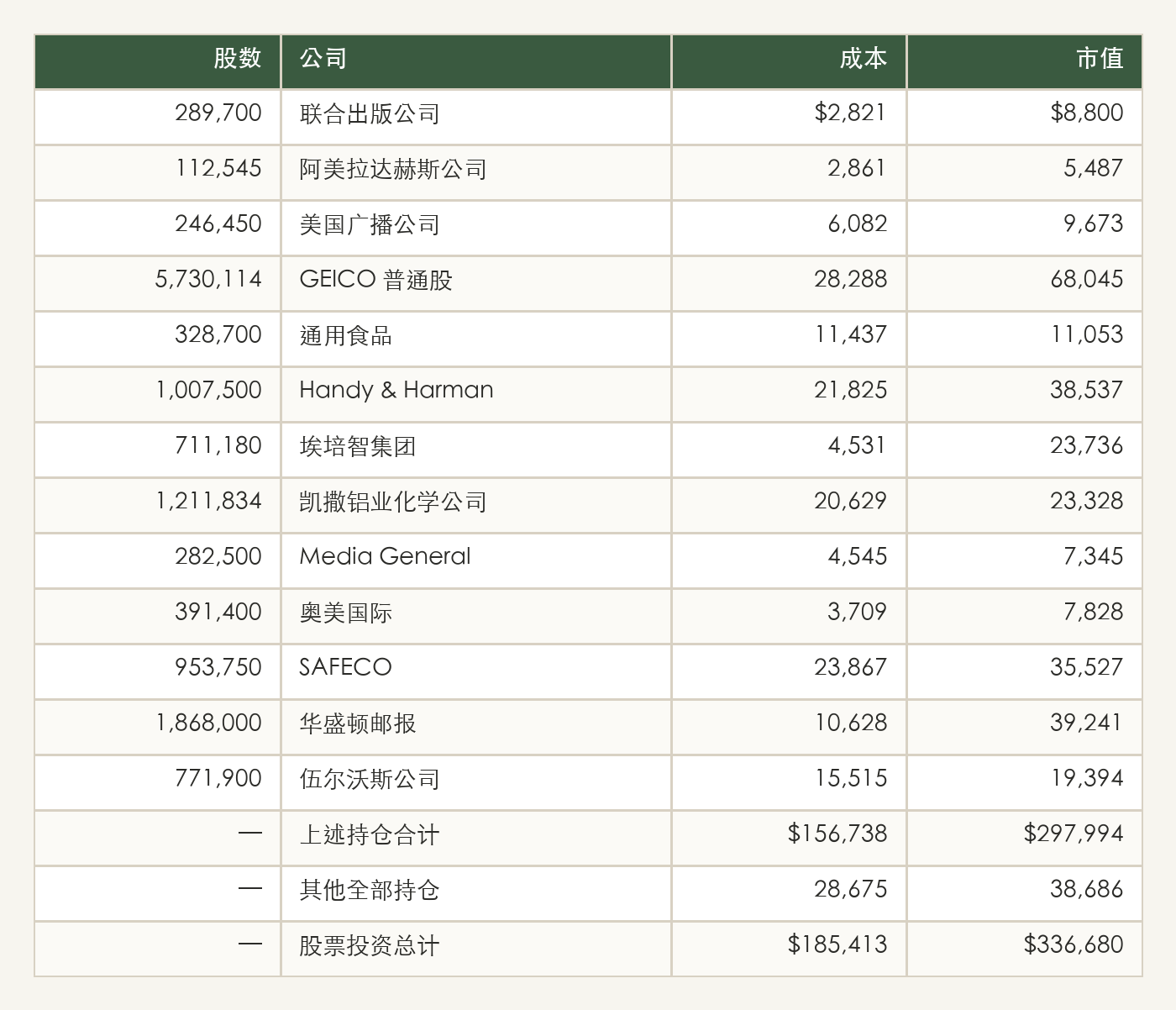Screen dimensions: 1176x1010
Task: Select share count 289,700
Action: pos(218,113)
